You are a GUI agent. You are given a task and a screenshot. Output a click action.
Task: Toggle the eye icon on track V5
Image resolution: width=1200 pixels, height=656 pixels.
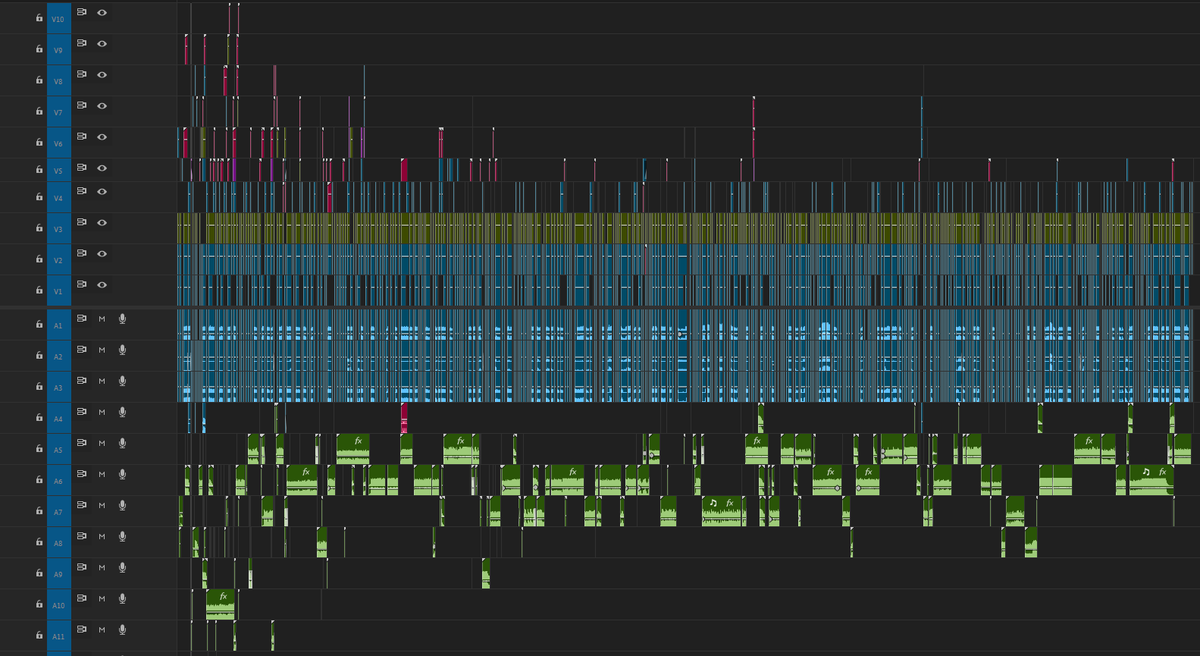coord(102,167)
